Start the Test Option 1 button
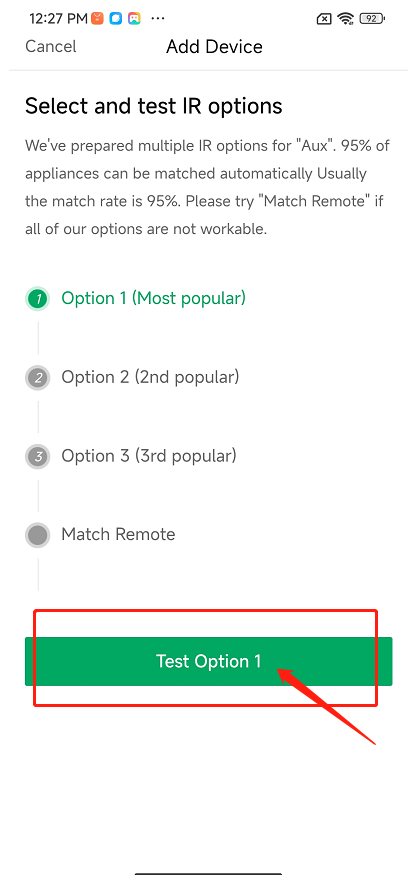Image resolution: width=418 pixels, height=885 pixels. point(208,661)
